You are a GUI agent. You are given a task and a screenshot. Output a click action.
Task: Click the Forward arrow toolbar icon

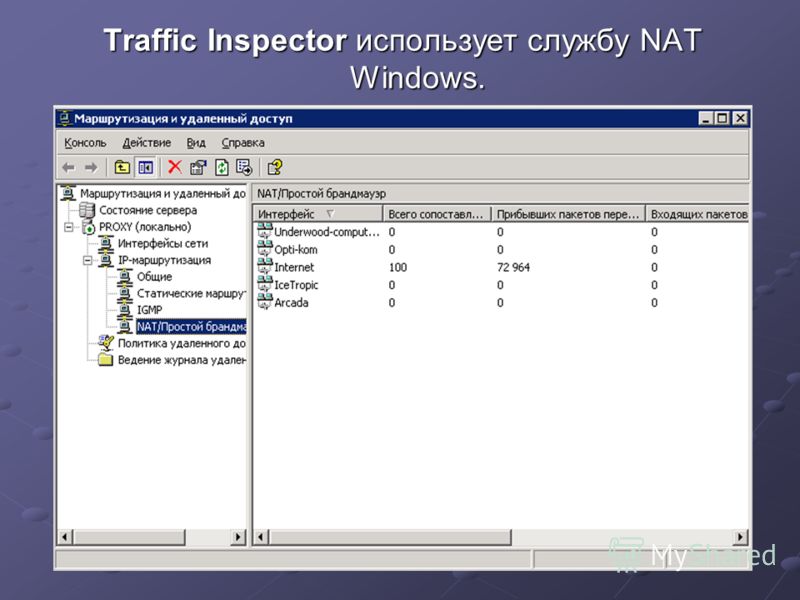pos(91,167)
